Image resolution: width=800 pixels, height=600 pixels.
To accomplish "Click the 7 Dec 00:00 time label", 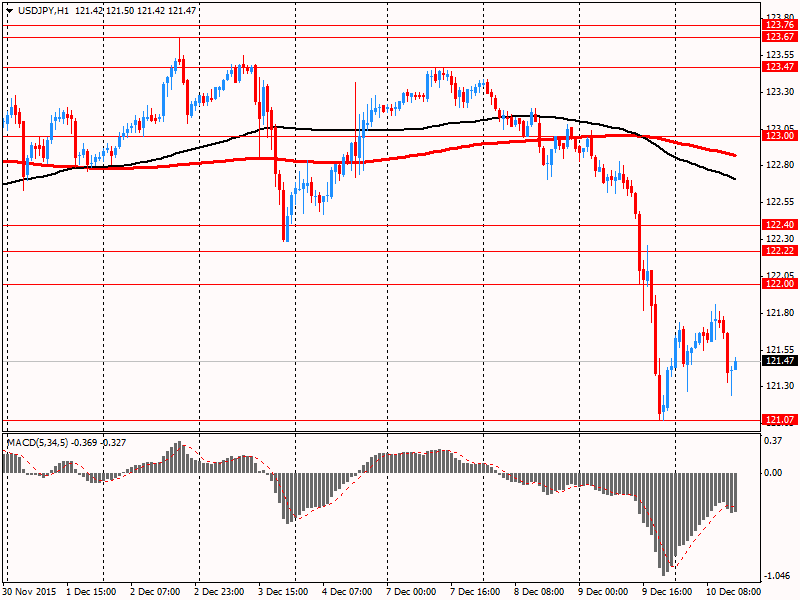I will pos(411,591).
